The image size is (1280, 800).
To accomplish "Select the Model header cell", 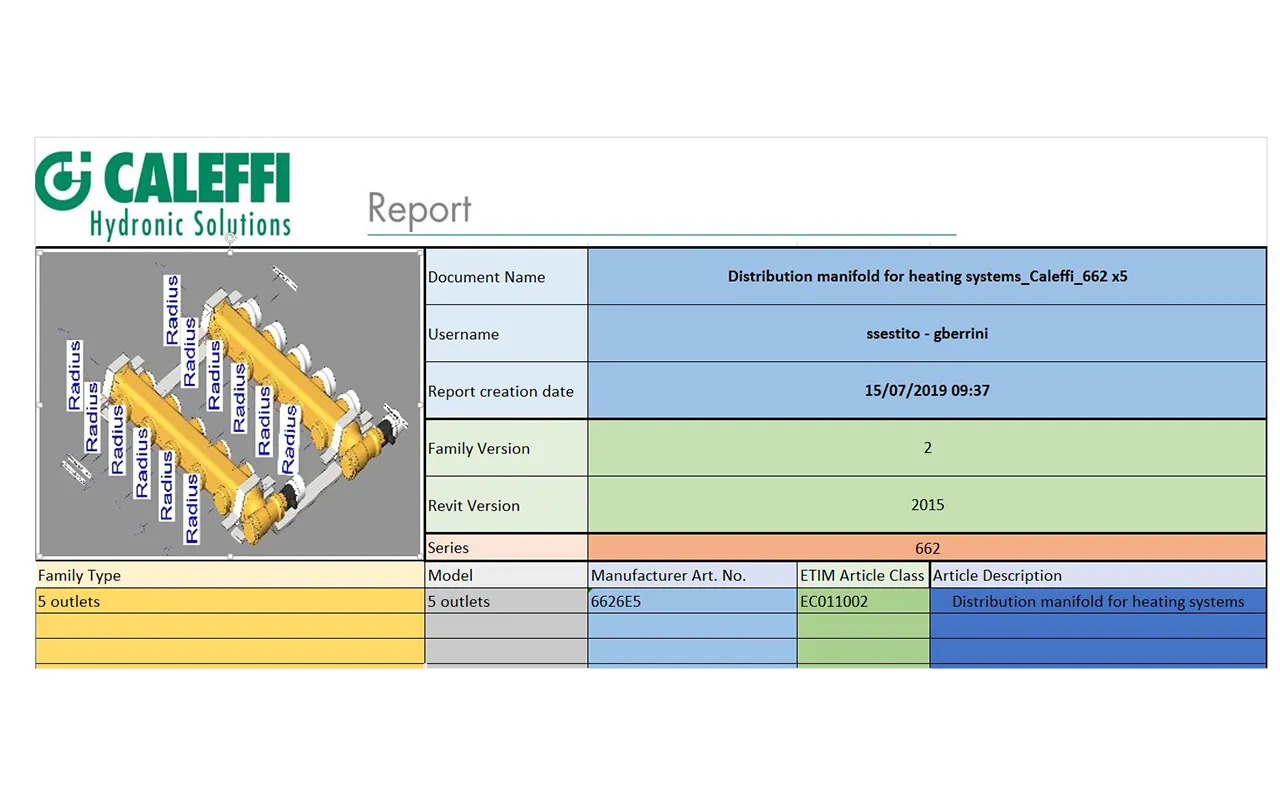I will coord(507,575).
